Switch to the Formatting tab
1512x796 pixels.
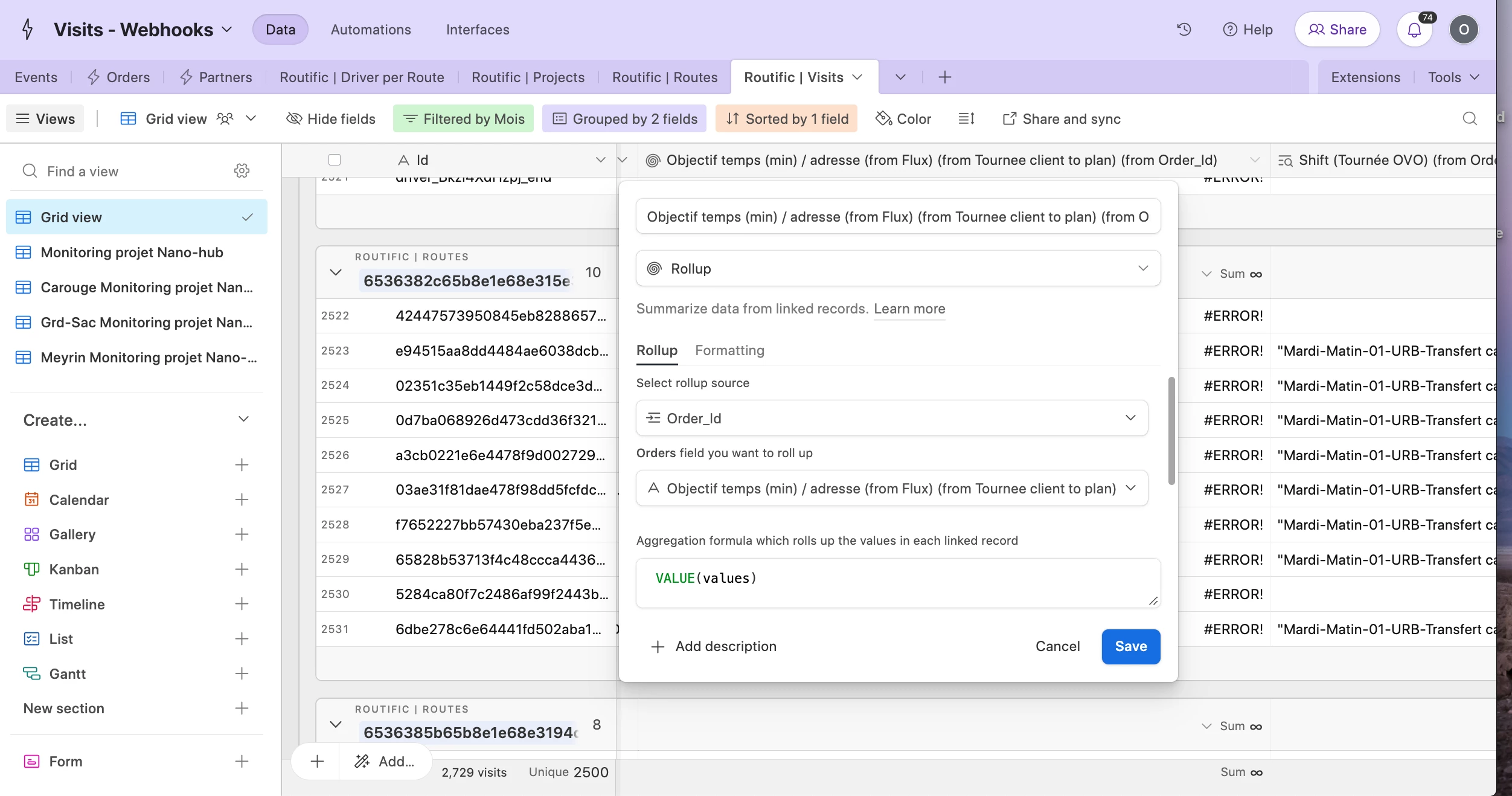coord(729,351)
